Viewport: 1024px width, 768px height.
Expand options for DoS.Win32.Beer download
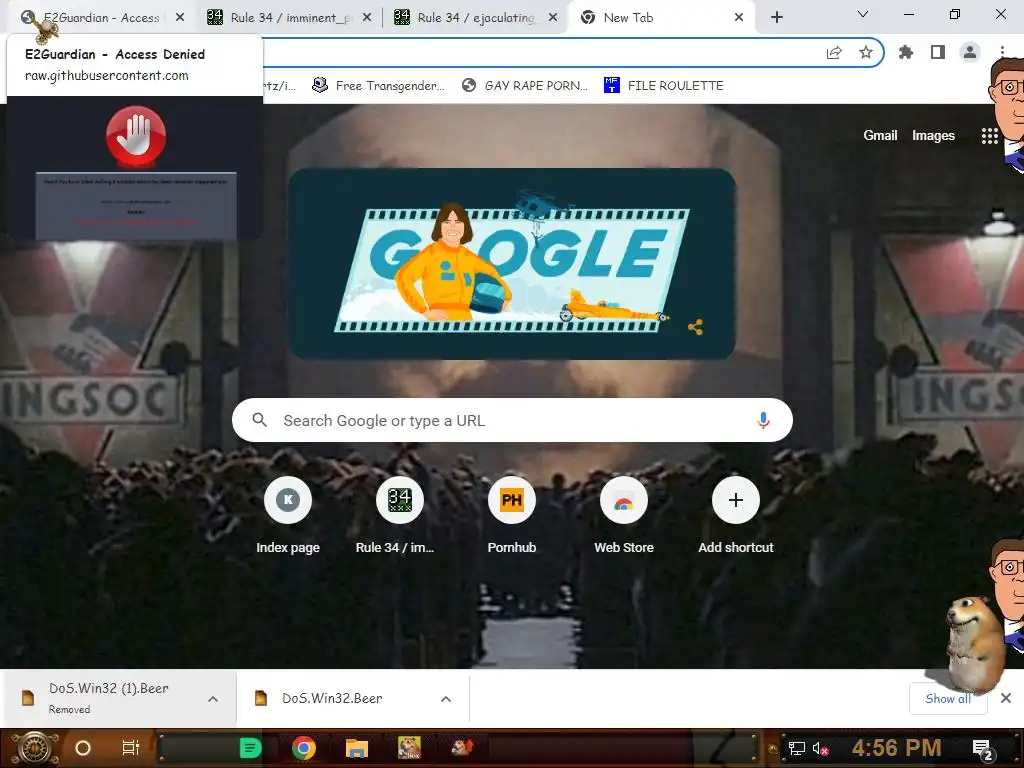click(446, 699)
